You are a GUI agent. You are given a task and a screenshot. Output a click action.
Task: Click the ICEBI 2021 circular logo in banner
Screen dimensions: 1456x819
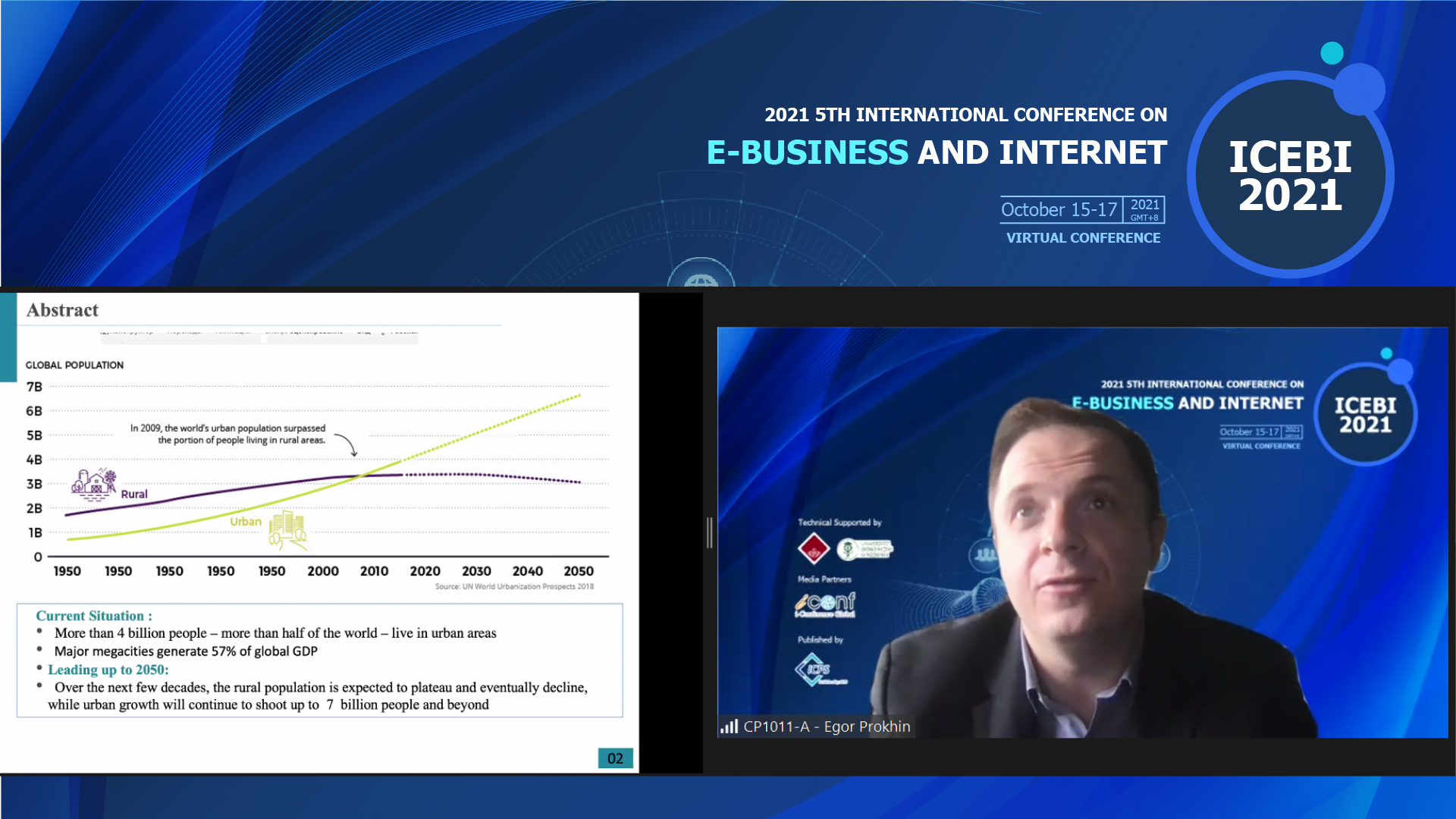1290,174
